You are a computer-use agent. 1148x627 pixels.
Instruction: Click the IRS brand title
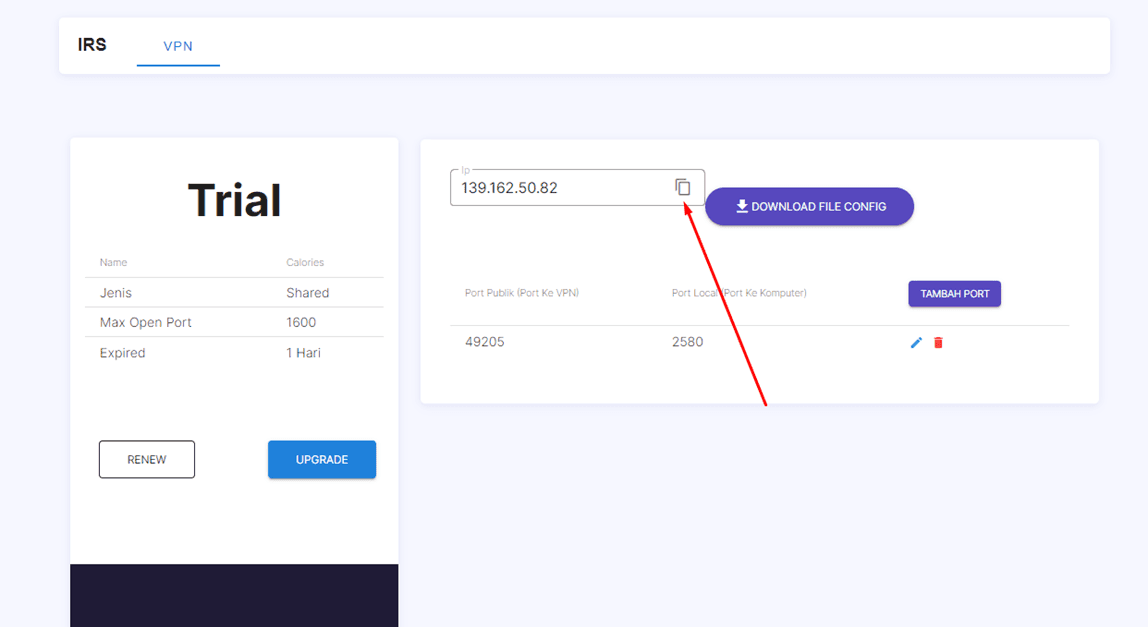[x=92, y=45]
